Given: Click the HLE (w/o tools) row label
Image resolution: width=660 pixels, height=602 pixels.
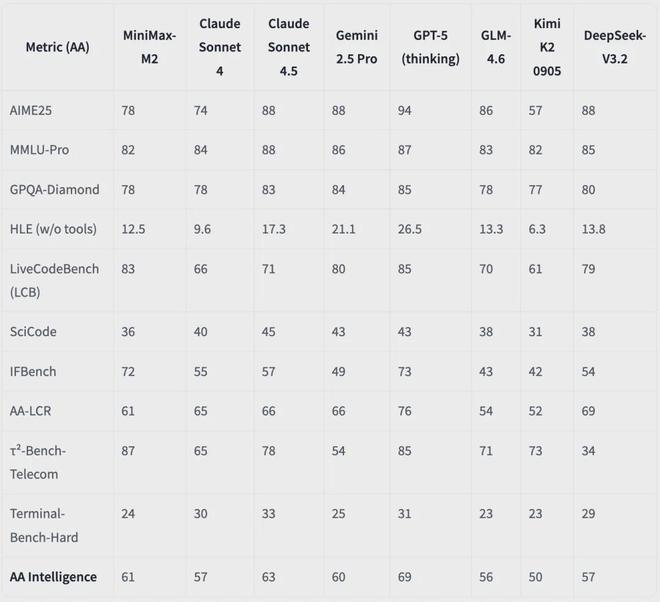Looking at the screenshot, I should click(x=54, y=229).
